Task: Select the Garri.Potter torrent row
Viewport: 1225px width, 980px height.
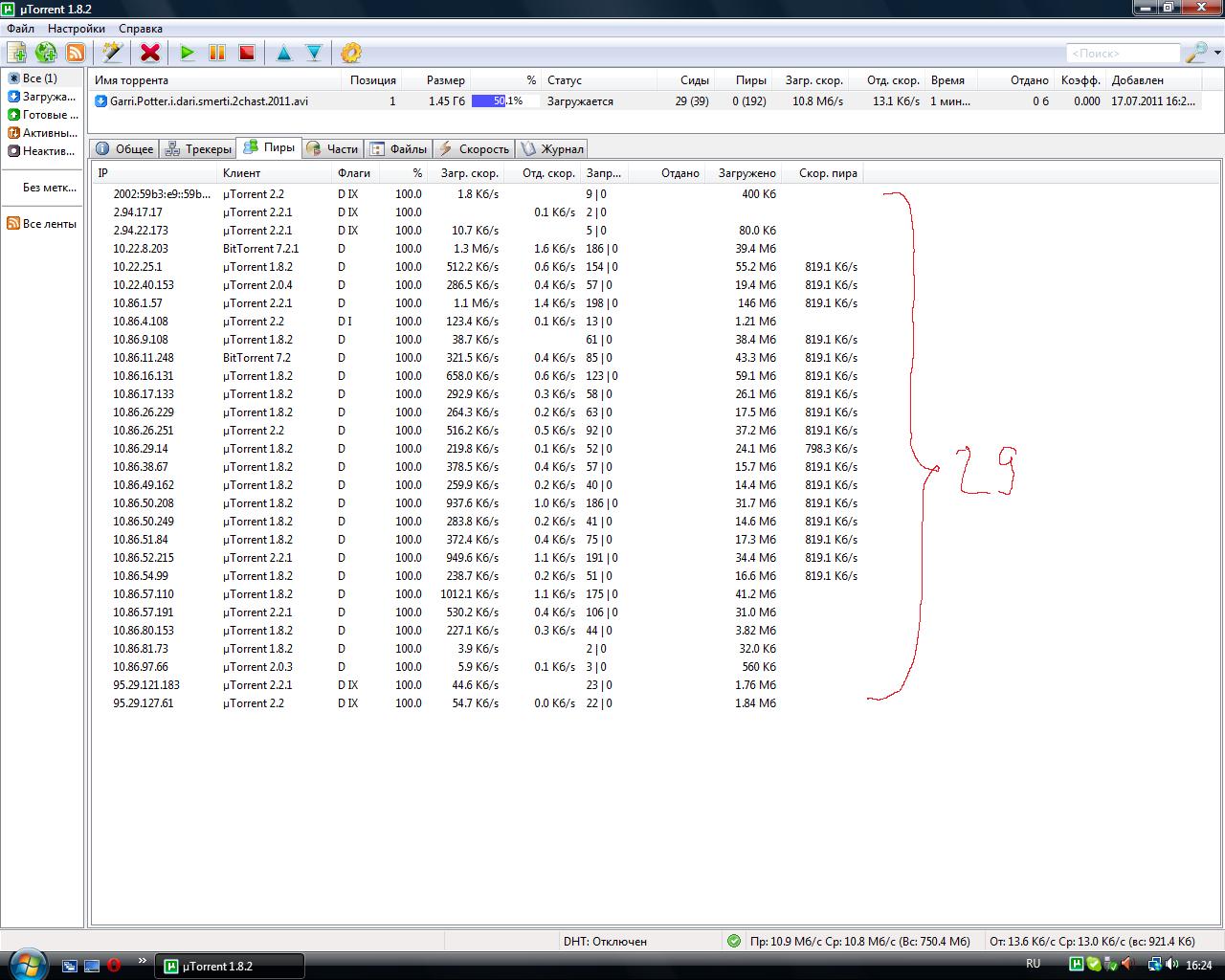Action: click(646, 100)
